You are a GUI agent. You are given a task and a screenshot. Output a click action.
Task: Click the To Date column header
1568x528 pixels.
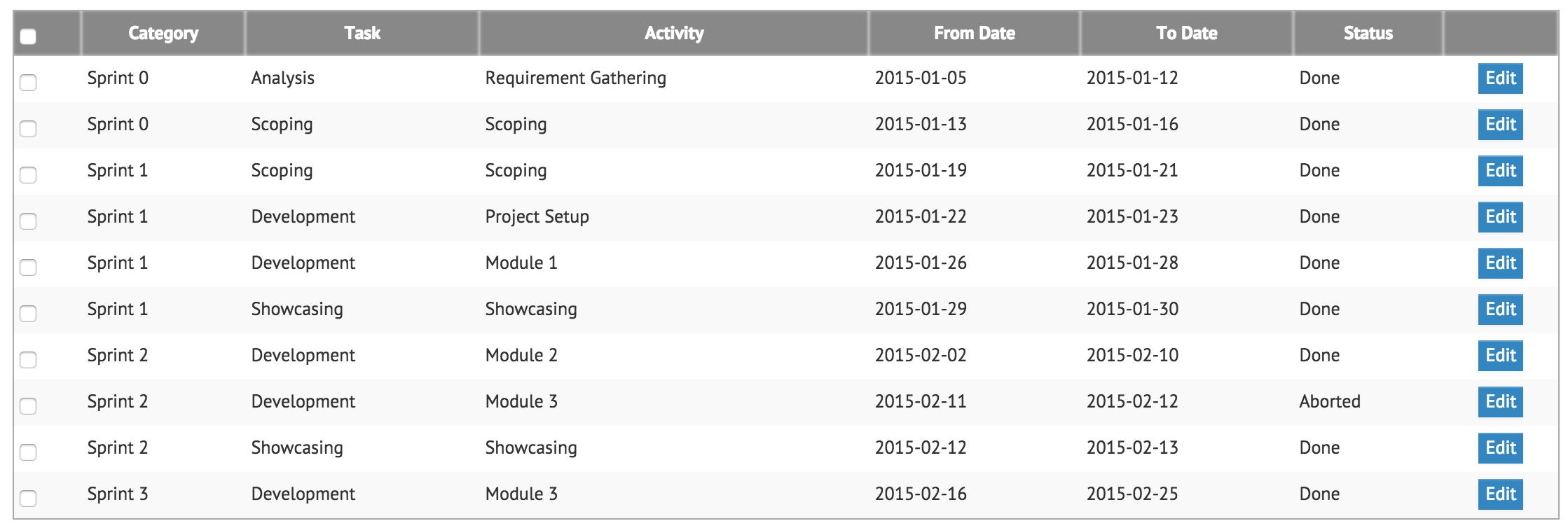coord(1186,34)
